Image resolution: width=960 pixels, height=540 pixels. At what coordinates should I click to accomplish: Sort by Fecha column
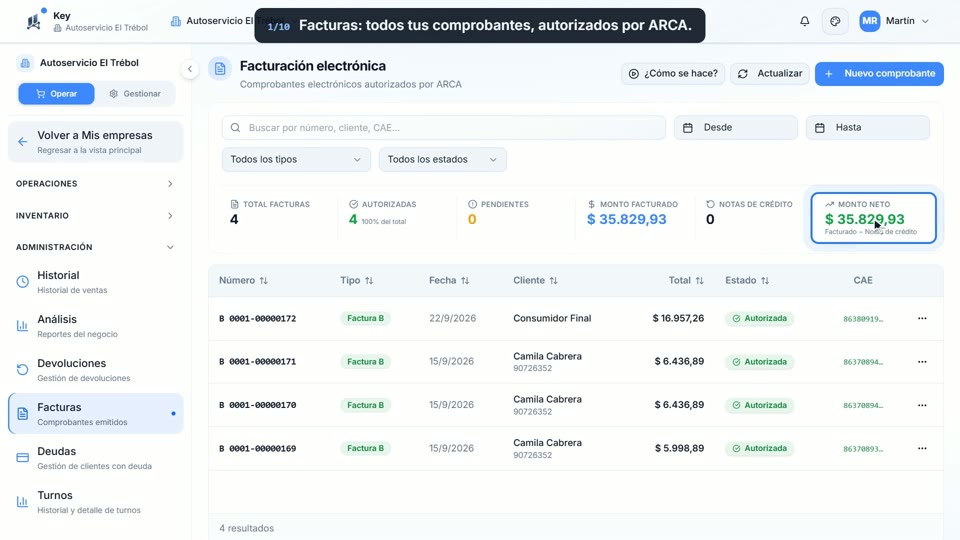pos(449,280)
